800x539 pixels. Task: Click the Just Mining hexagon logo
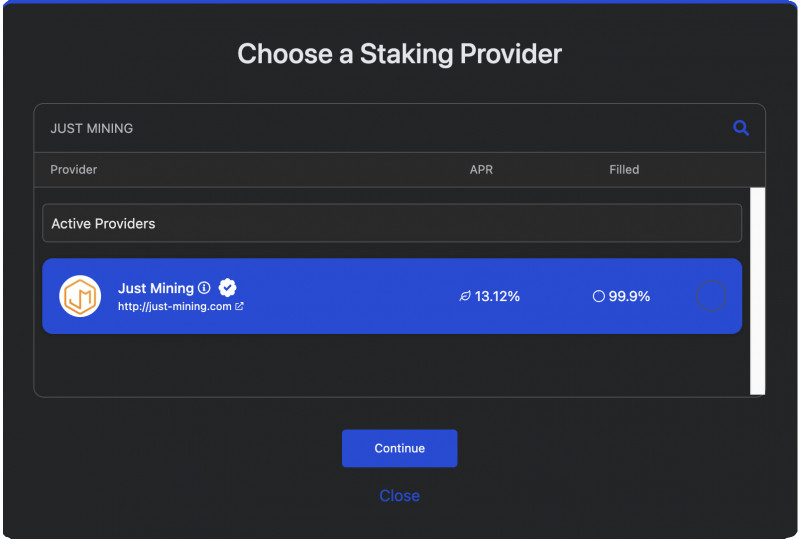pos(80,296)
